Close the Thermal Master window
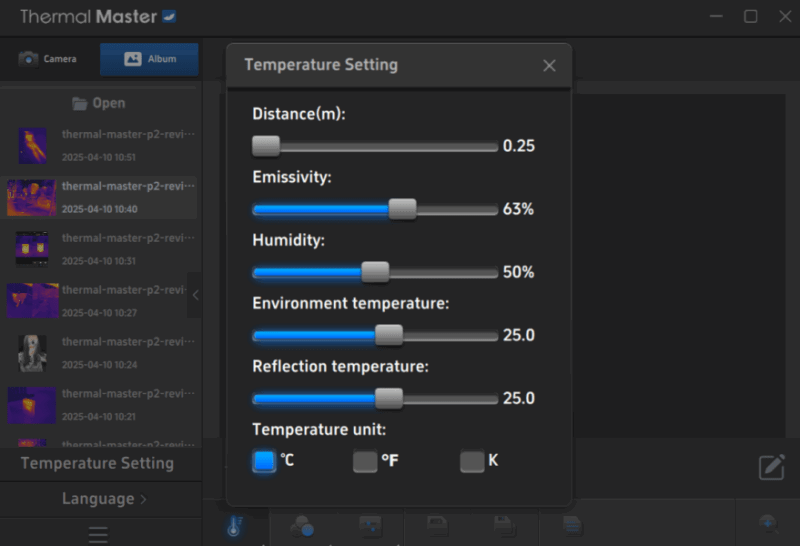Screen dimensions: 800x546 coord(785,16)
